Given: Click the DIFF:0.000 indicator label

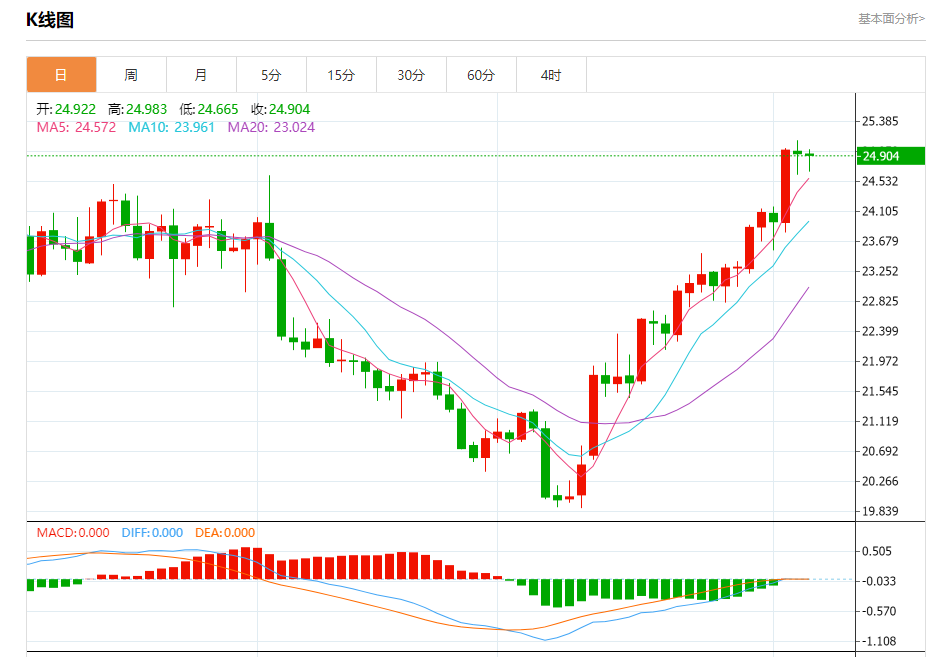Looking at the screenshot, I should (x=152, y=533).
